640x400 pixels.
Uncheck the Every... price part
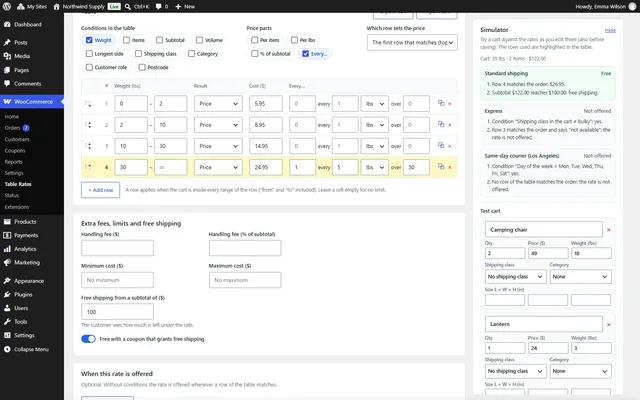(x=305, y=53)
